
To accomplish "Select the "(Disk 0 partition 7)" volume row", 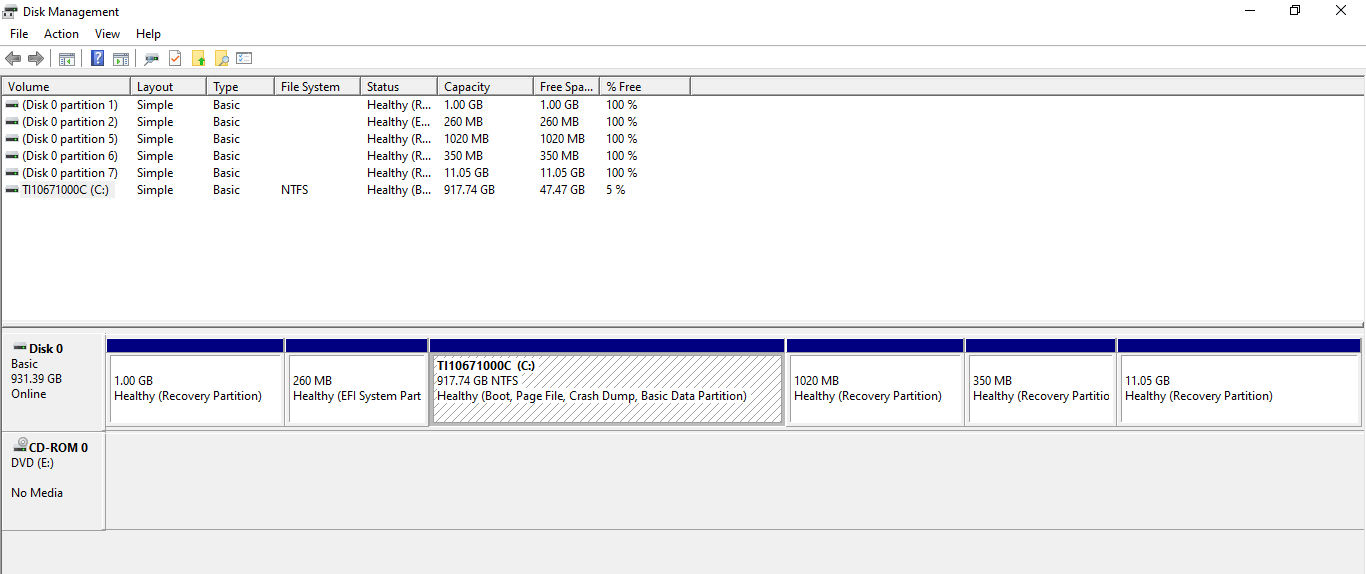I will pos(346,173).
